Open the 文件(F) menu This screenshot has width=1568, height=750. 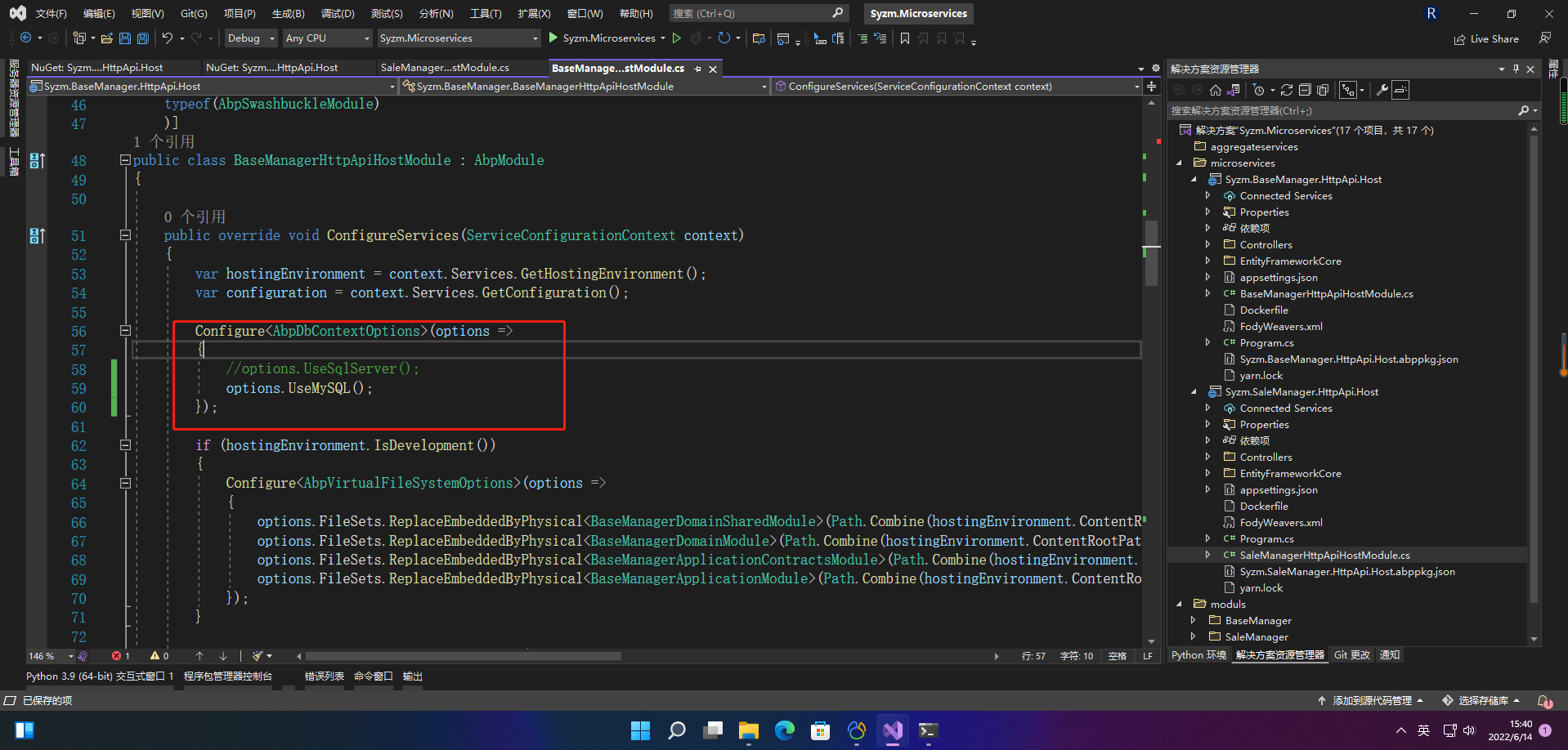coord(51,13)
